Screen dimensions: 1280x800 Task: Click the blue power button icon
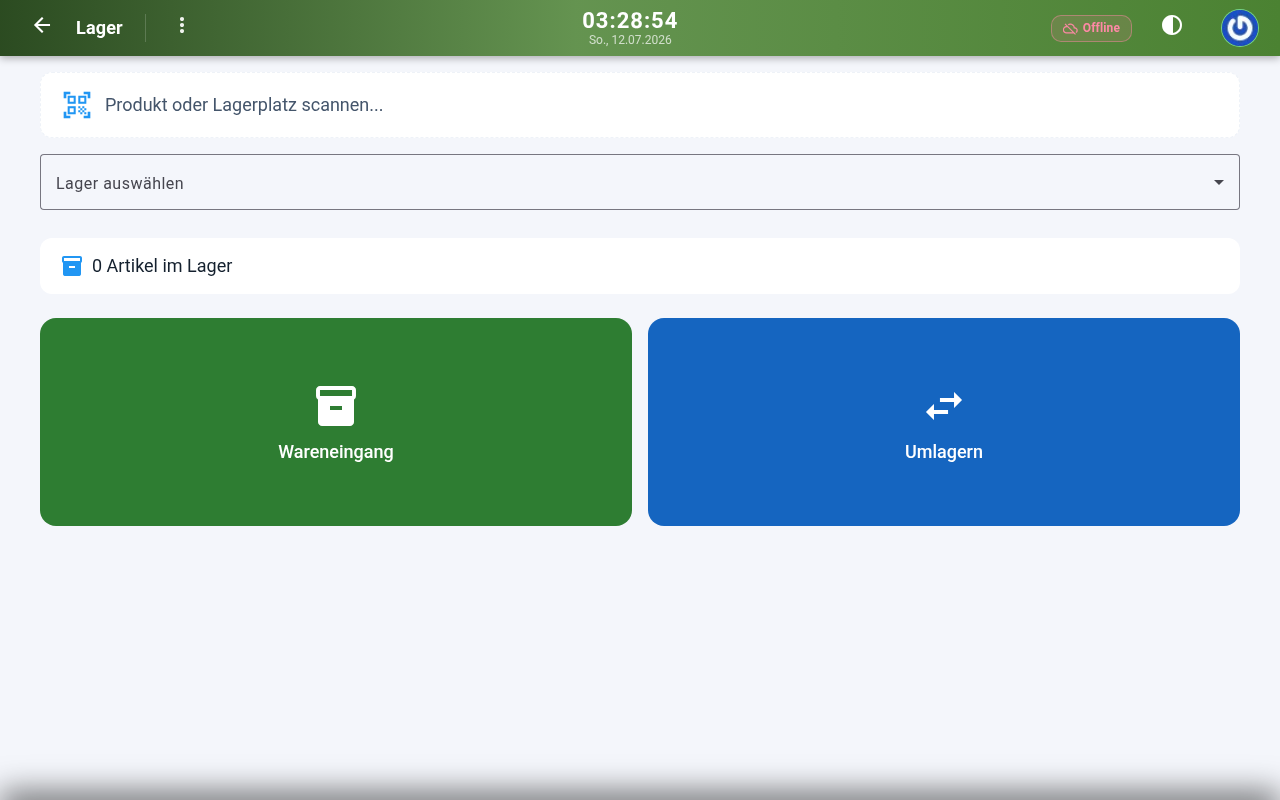click(1240, 28)
